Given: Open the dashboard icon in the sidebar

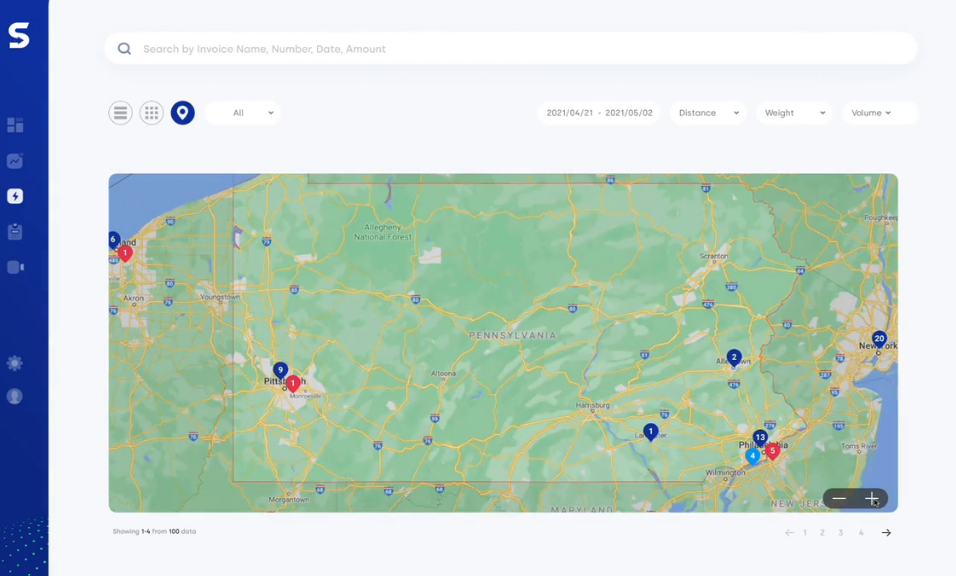Looking at the screenshot, I should pos(15,125).
